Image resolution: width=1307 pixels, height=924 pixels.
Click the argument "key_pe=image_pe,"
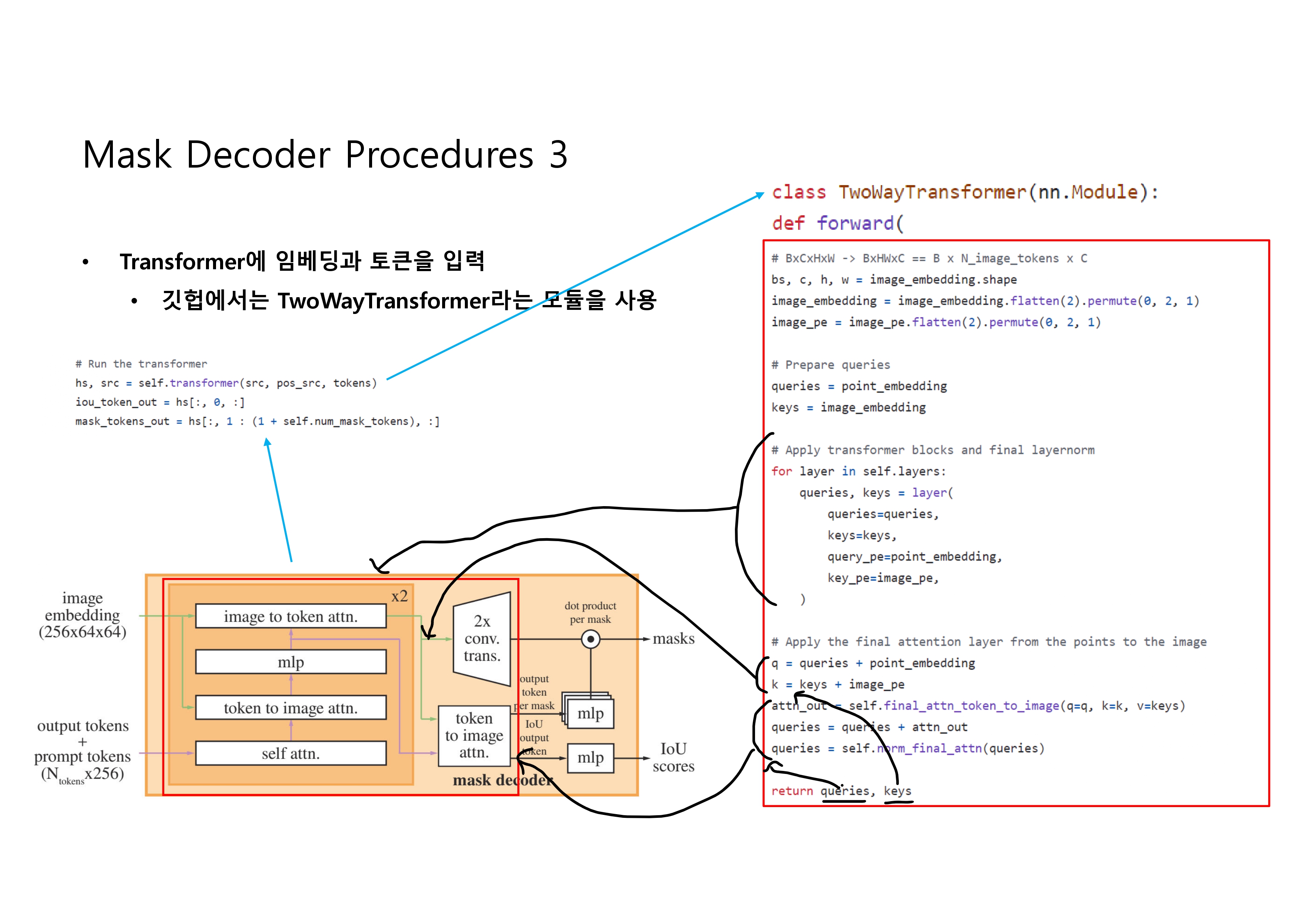point(883,578)
